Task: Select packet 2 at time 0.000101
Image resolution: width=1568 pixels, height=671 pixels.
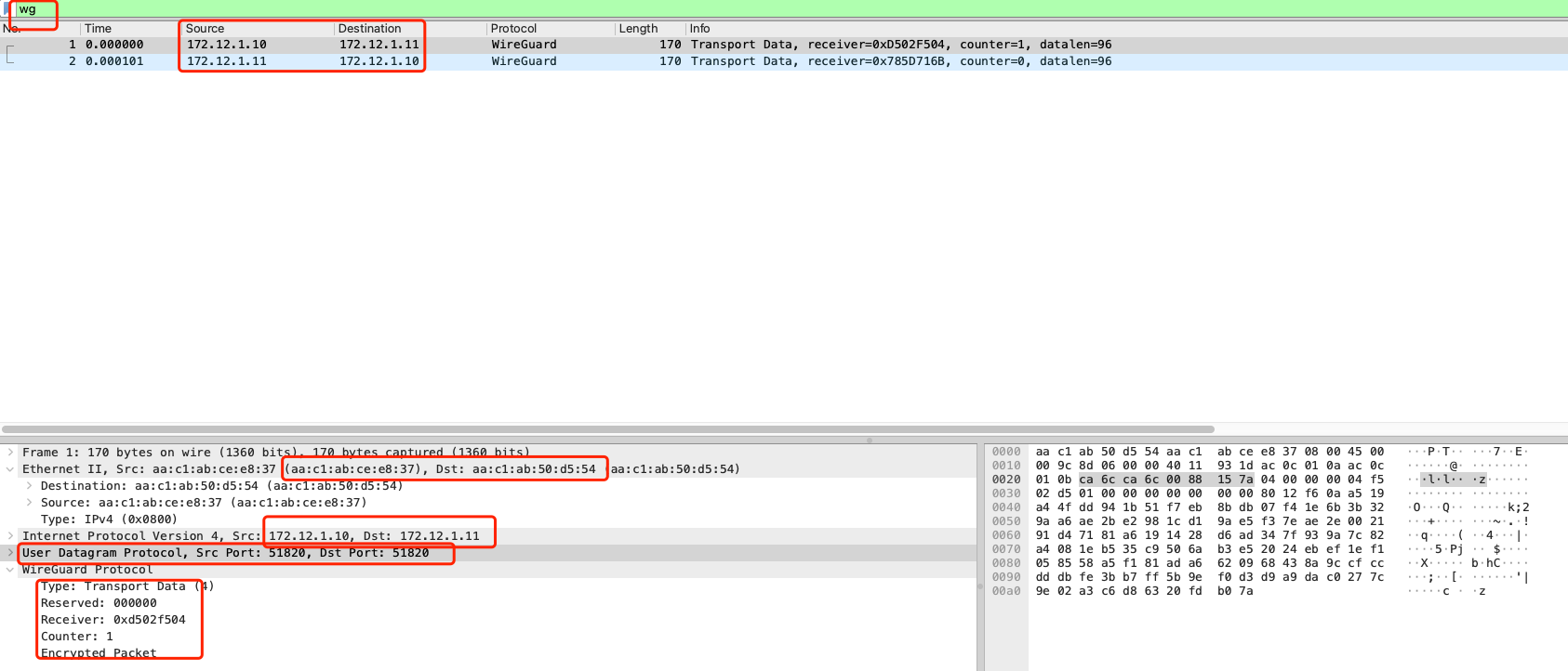Action: 784,61
